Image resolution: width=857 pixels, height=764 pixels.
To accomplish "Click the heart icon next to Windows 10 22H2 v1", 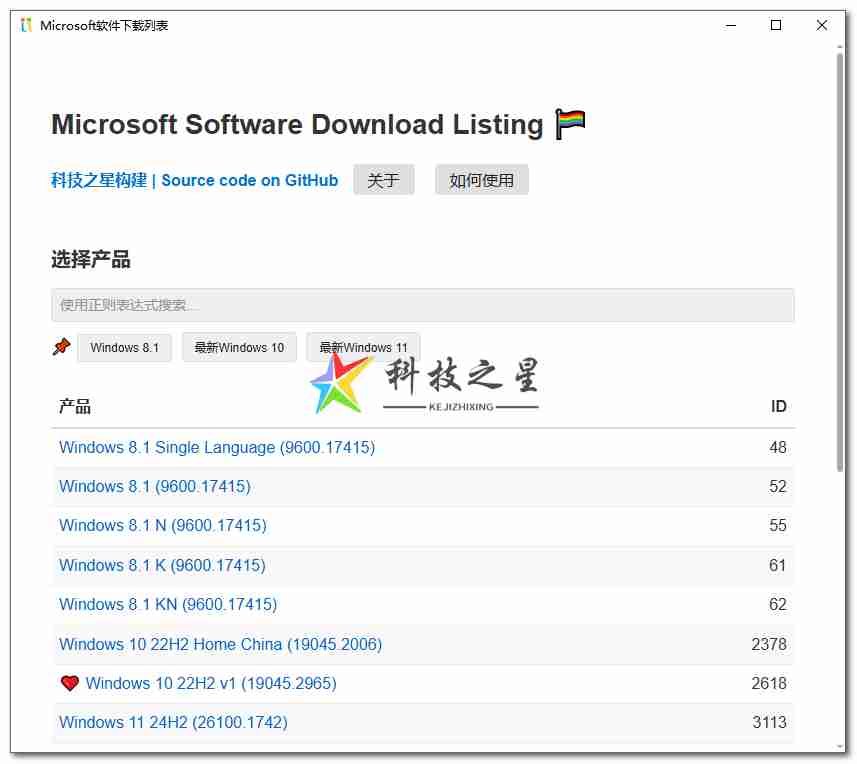I will [x=68, y=683].
